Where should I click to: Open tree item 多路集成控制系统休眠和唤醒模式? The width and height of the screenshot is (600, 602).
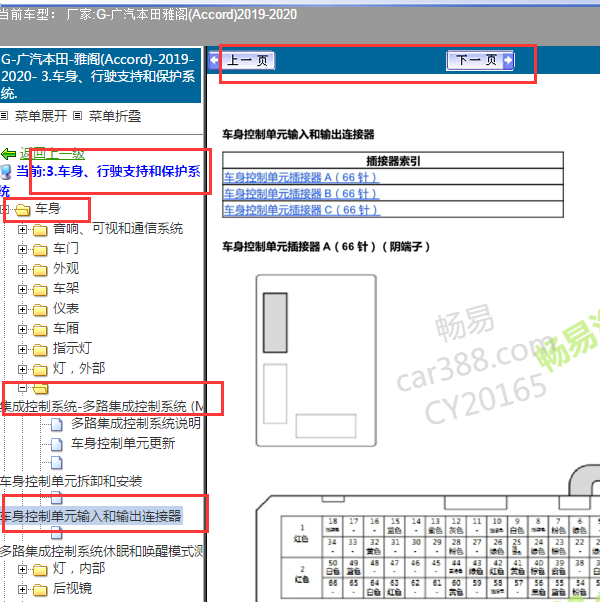101,551
